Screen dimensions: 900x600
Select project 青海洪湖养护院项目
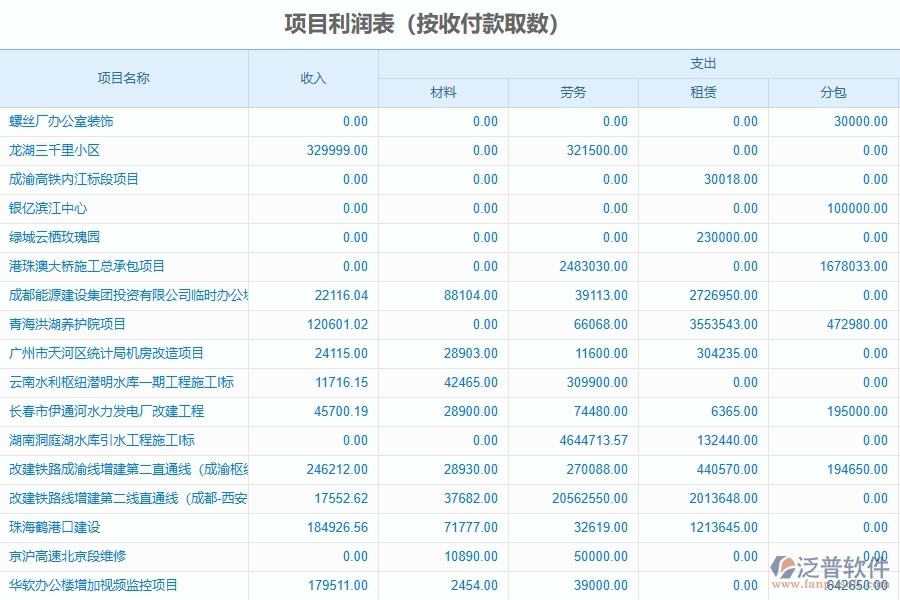pos(62,324)
